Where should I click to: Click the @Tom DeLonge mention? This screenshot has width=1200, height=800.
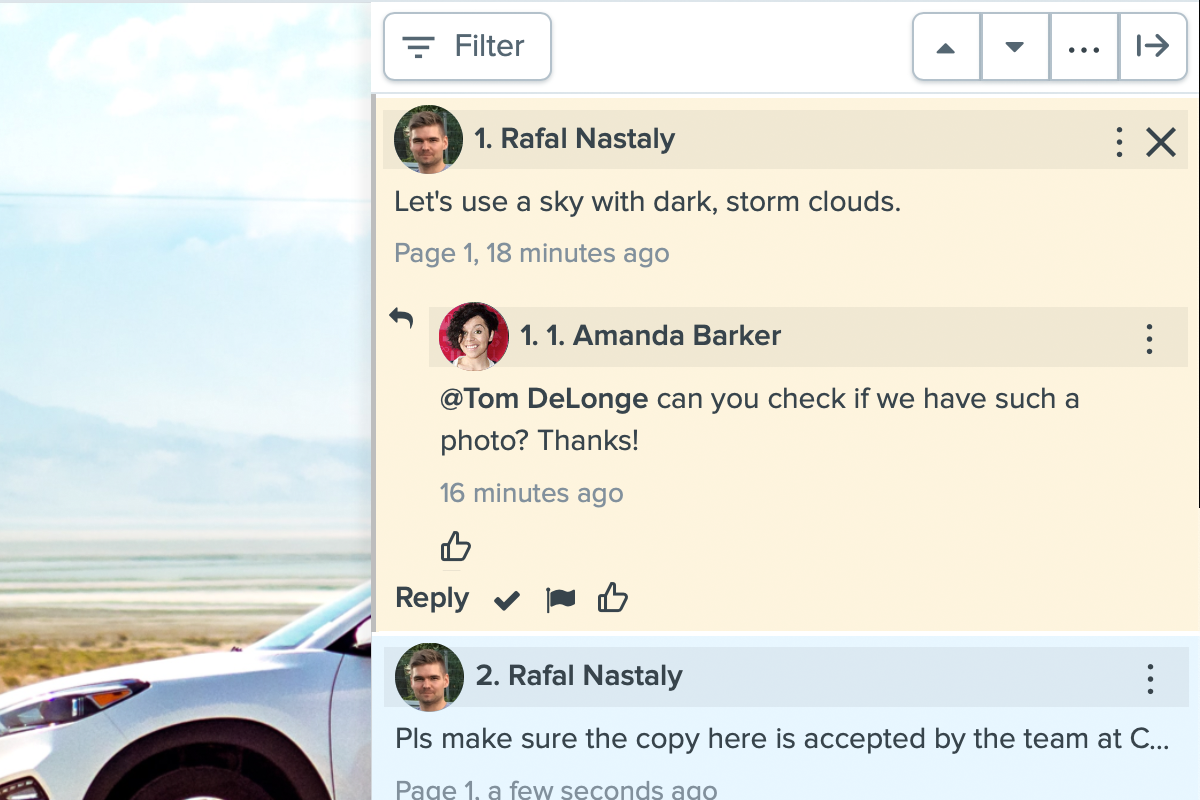(544, 399)
